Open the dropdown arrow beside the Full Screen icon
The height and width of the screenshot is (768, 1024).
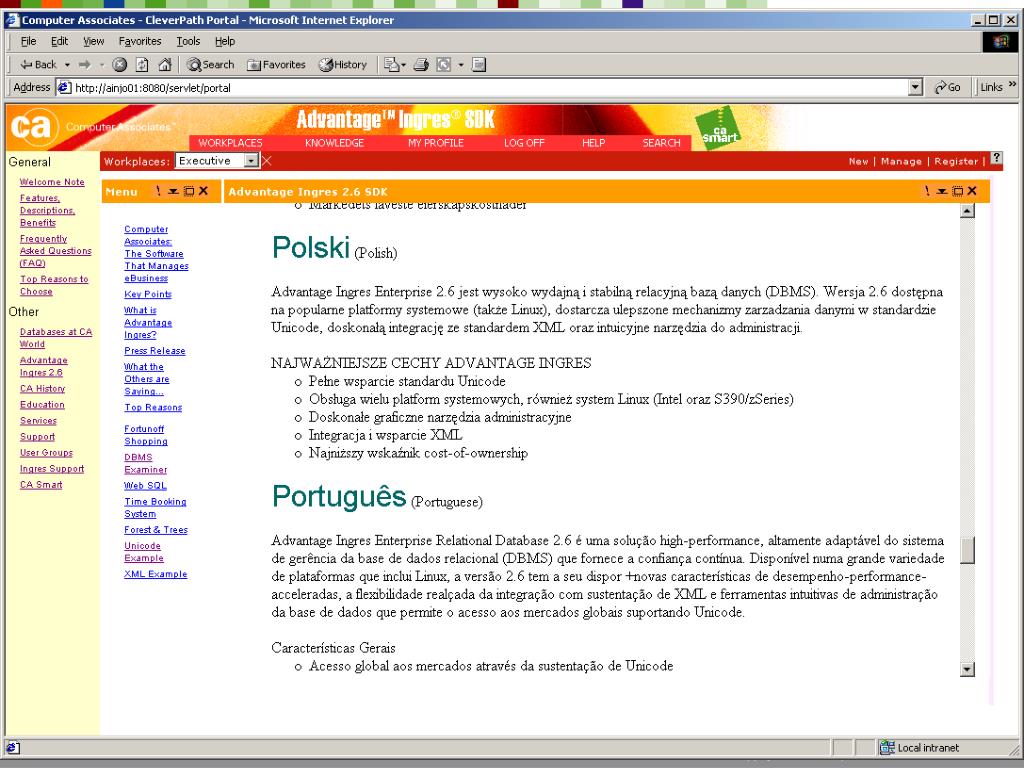pyautogui.click(x=461, y=65)
